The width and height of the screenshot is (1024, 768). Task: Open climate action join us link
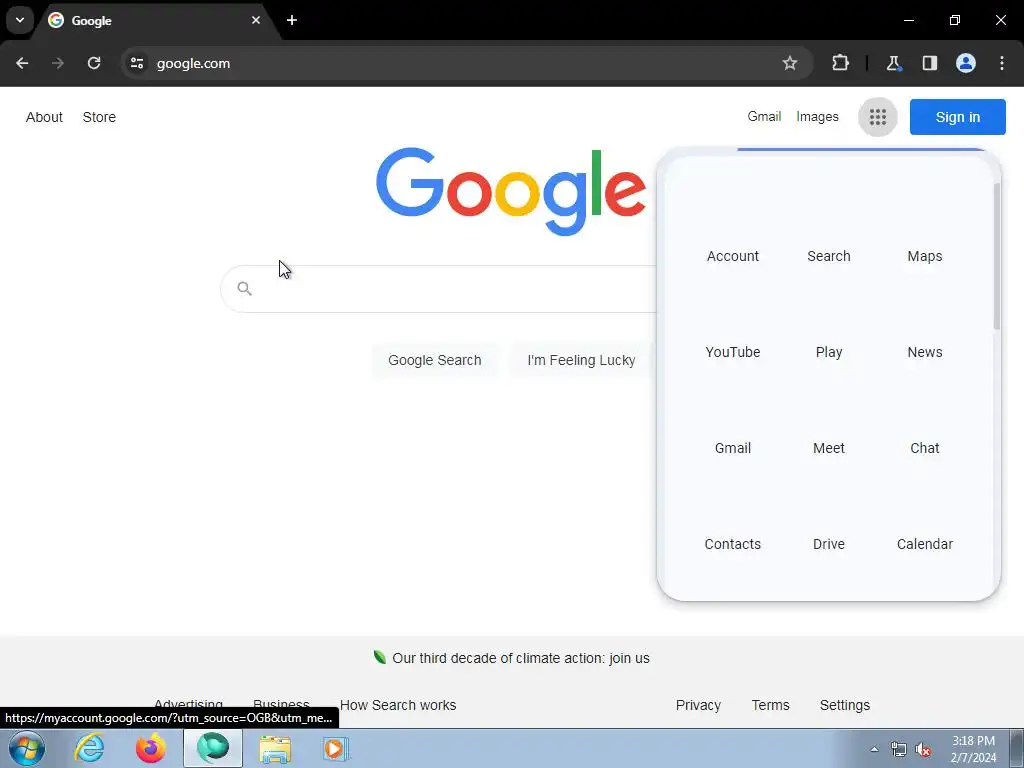tap(520, 658)
